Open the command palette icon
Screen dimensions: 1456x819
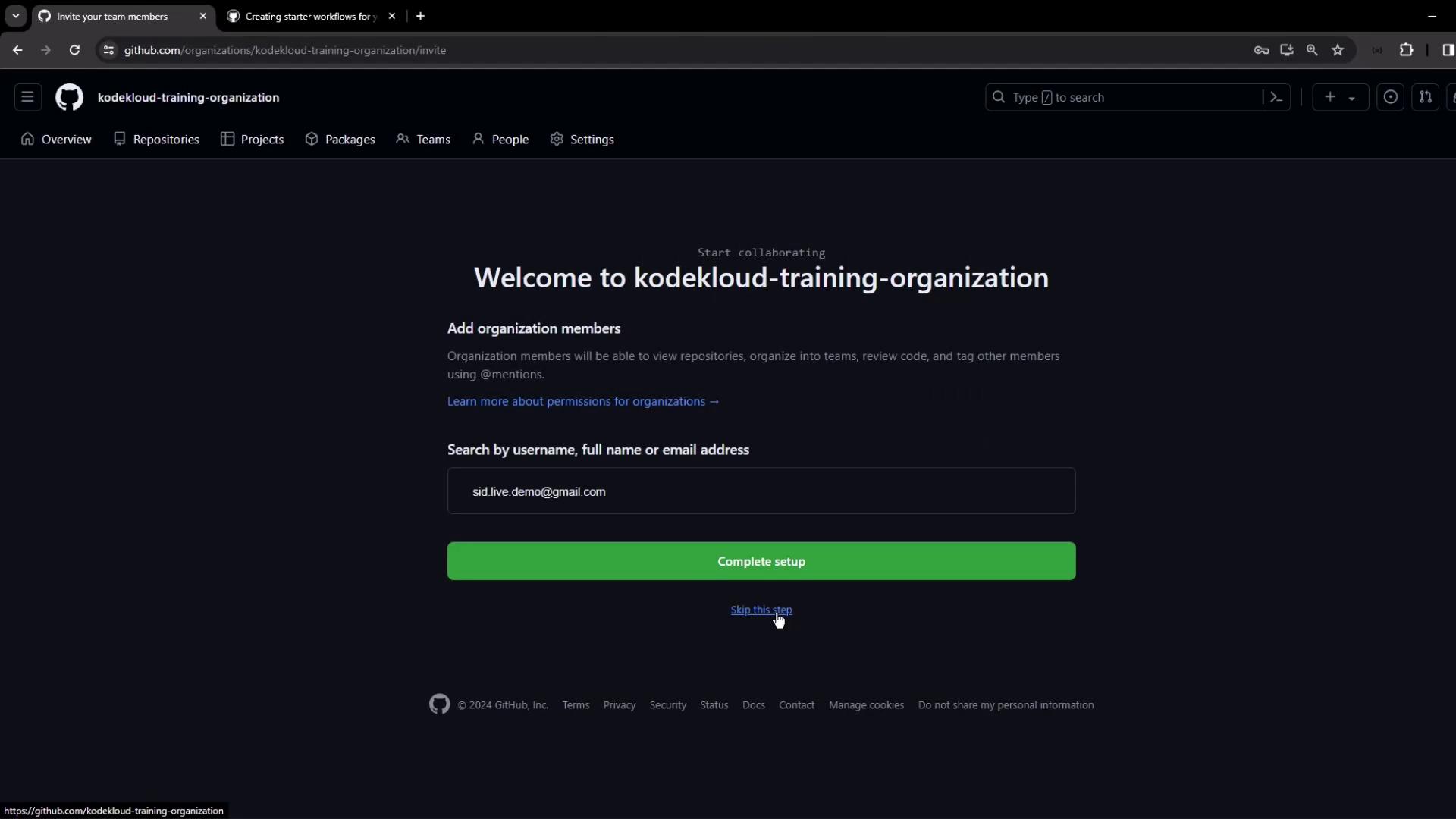point(1276,97)
